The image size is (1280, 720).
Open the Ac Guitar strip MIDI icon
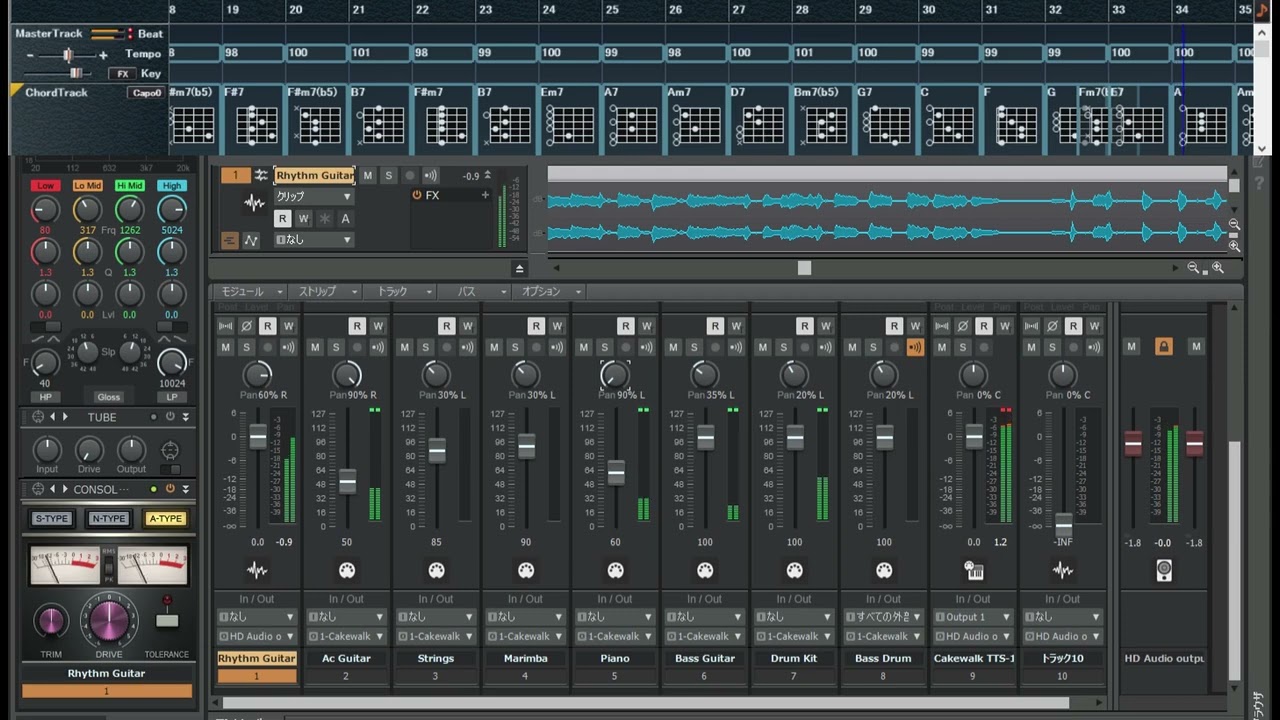[x=347, y=571]
